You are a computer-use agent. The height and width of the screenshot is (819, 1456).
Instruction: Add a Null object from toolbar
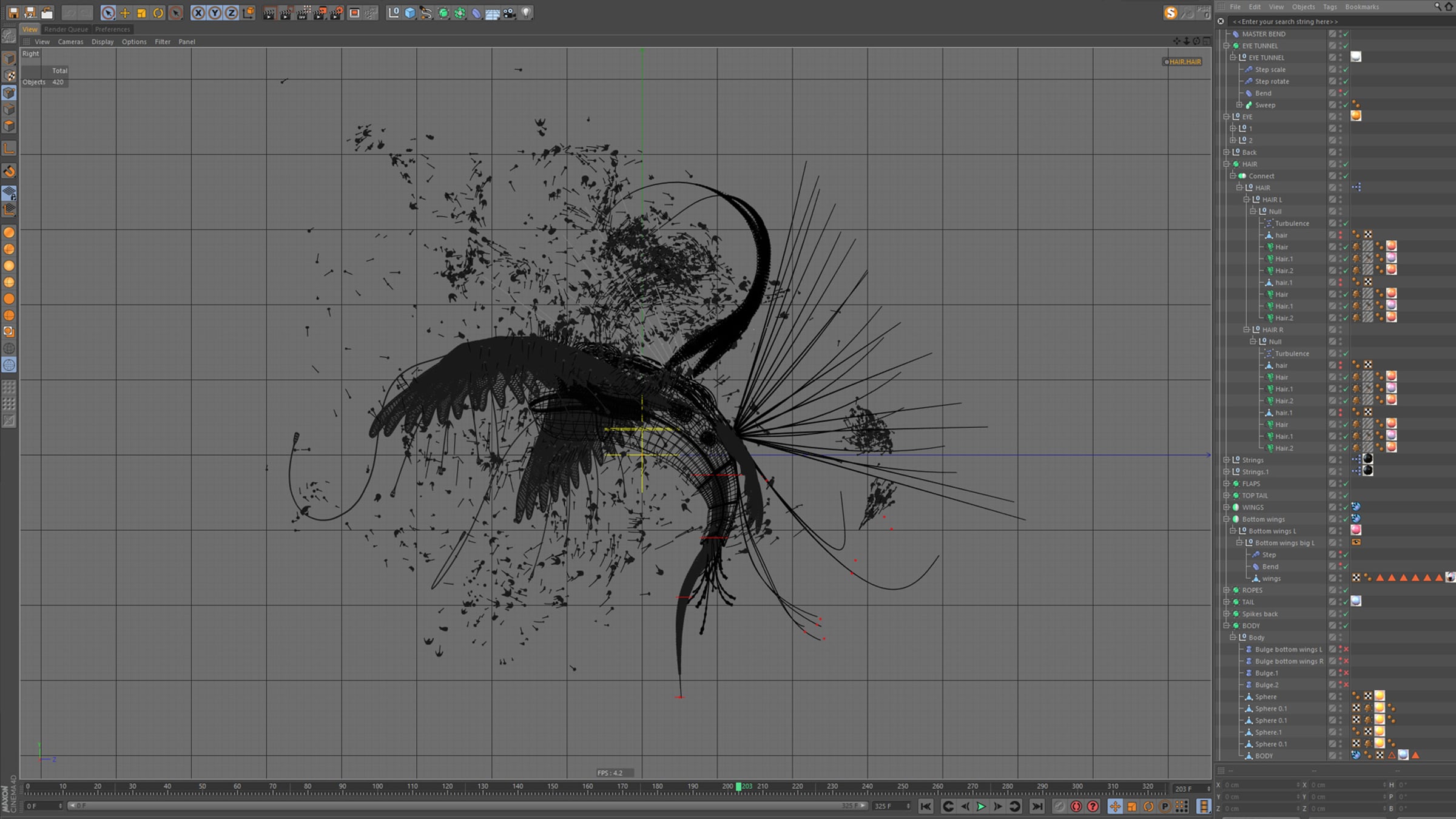click(394, 13)
